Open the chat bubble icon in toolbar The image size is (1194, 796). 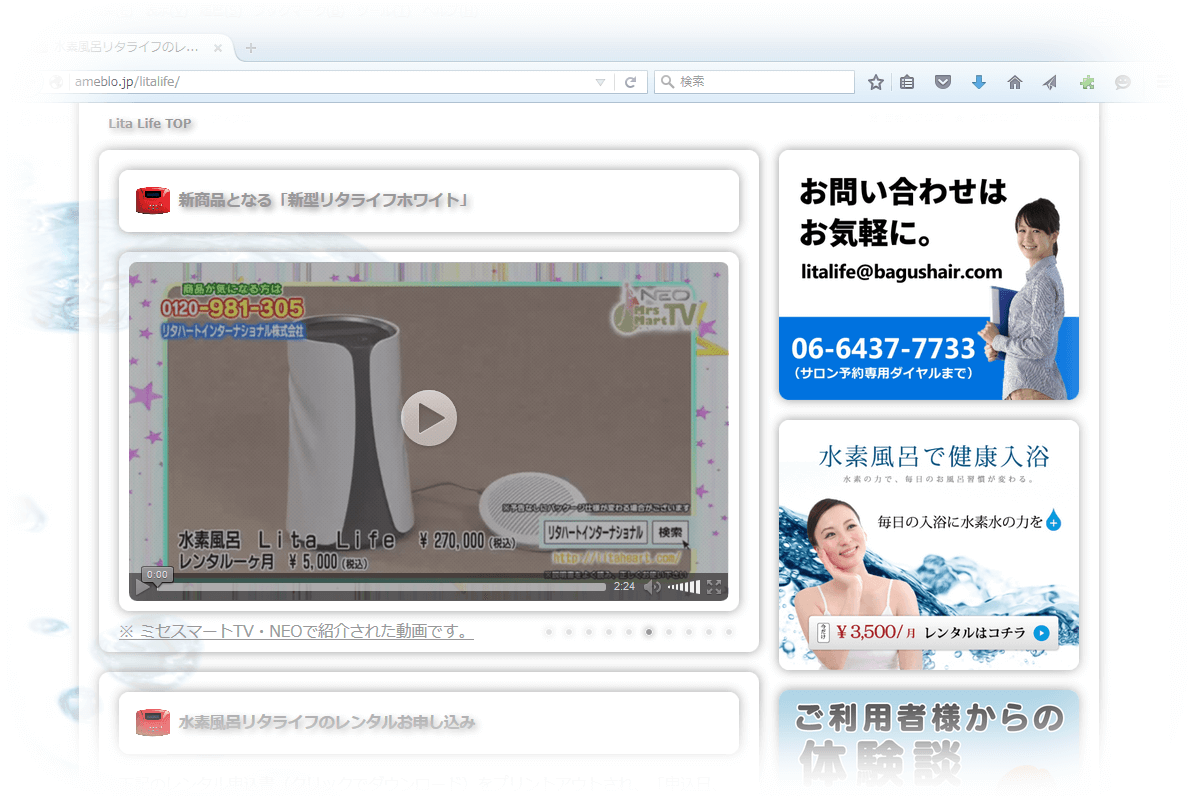coord(1122,82)
